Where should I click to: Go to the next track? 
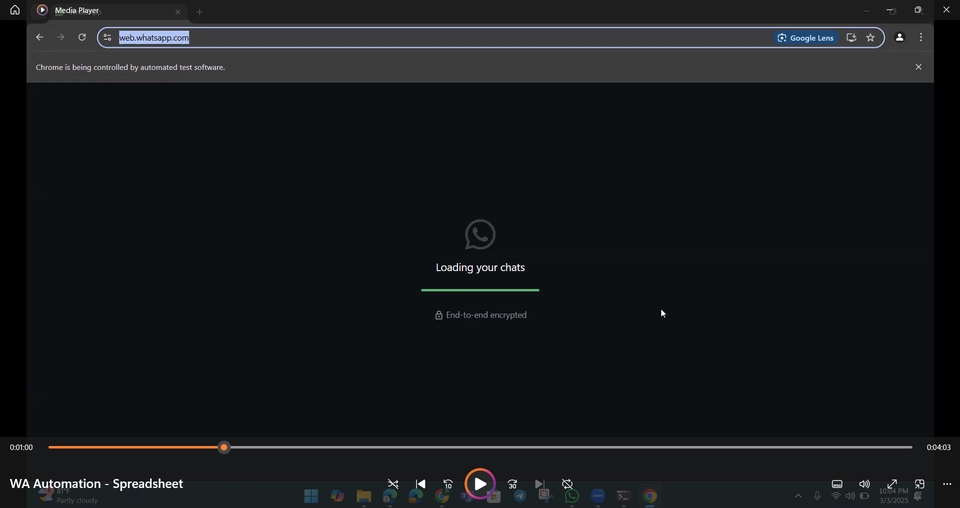pyautogui.click(x=539, y=484)
